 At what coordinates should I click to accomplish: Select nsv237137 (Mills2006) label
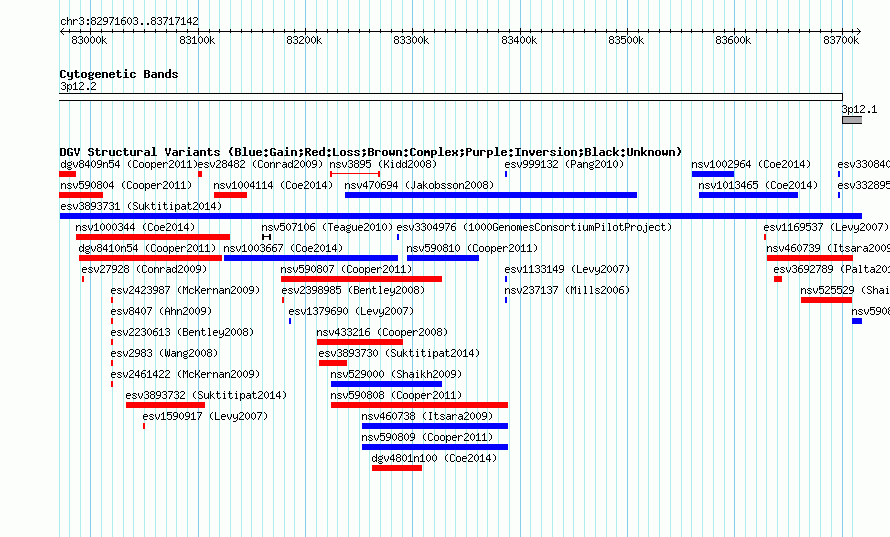tap(567, 291)
